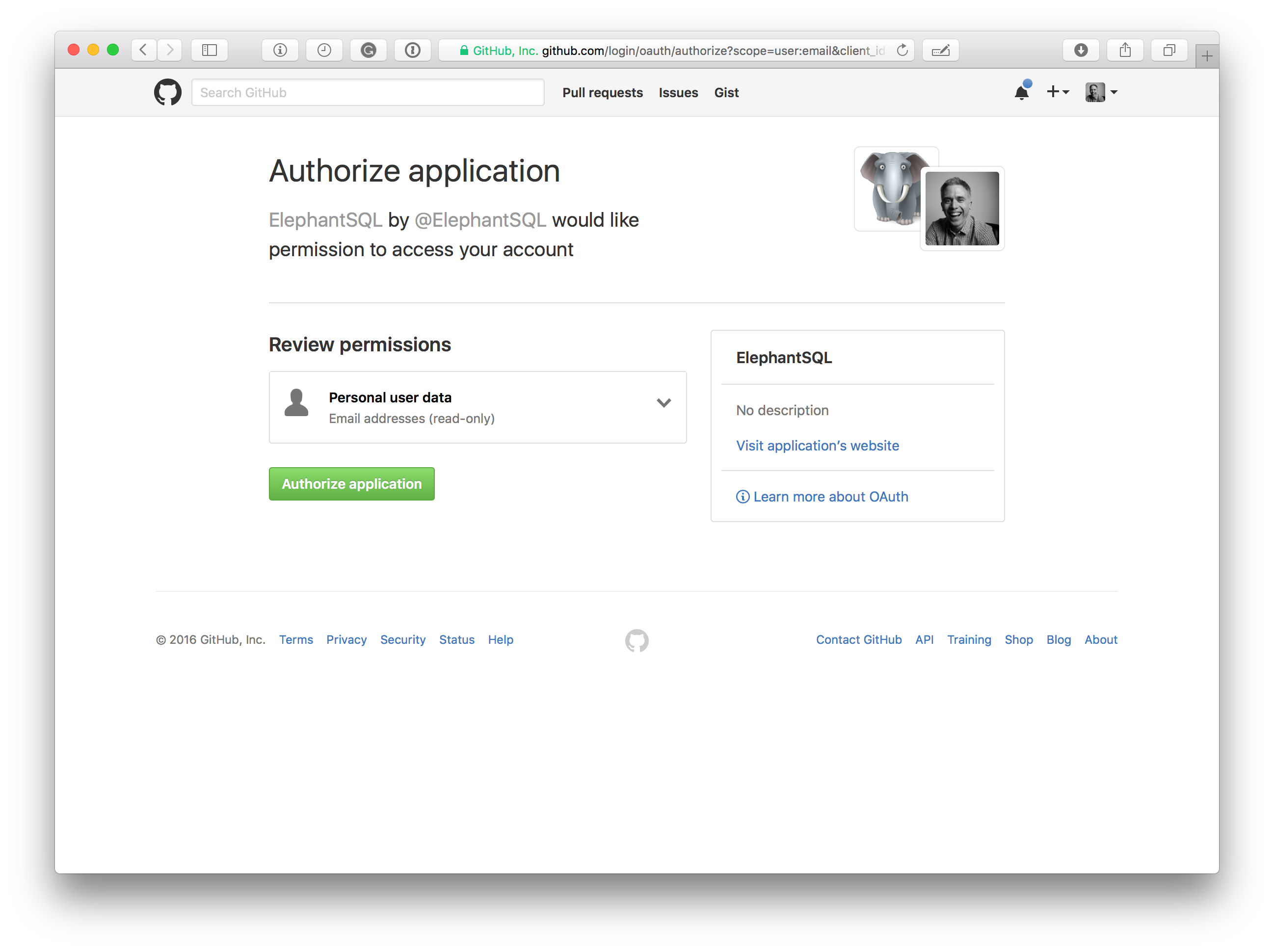Visit application's website link
The image size is (1274, 952).
[x=817, y=446]
